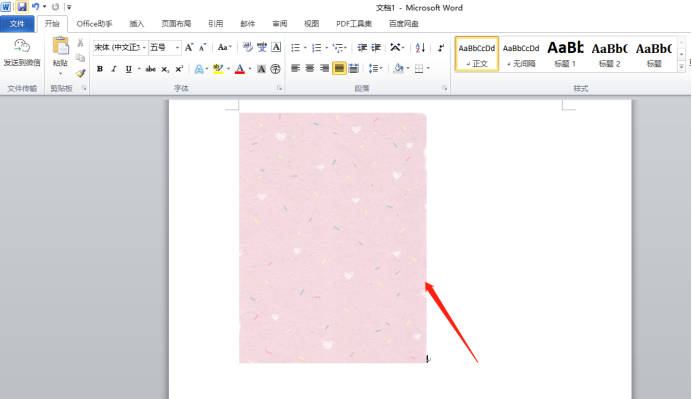Toggle character shading A icon
Image resolution: width=692 pixels, height=399 pixels.
pos(261,69)
